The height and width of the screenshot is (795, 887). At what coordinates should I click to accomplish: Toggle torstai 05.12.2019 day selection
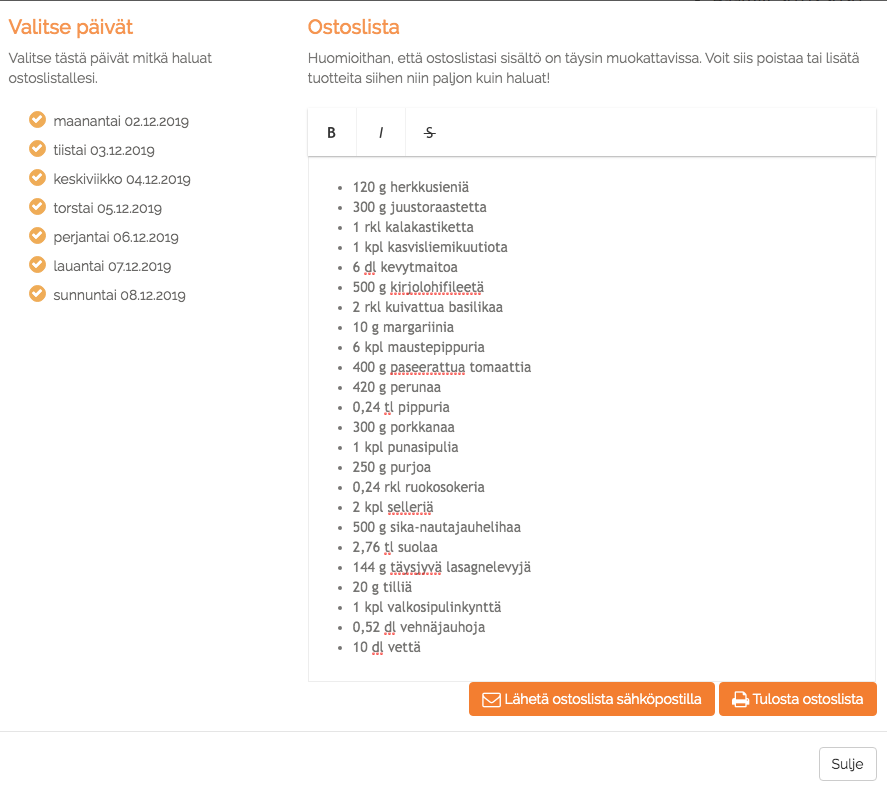click(x=37, y=207)
